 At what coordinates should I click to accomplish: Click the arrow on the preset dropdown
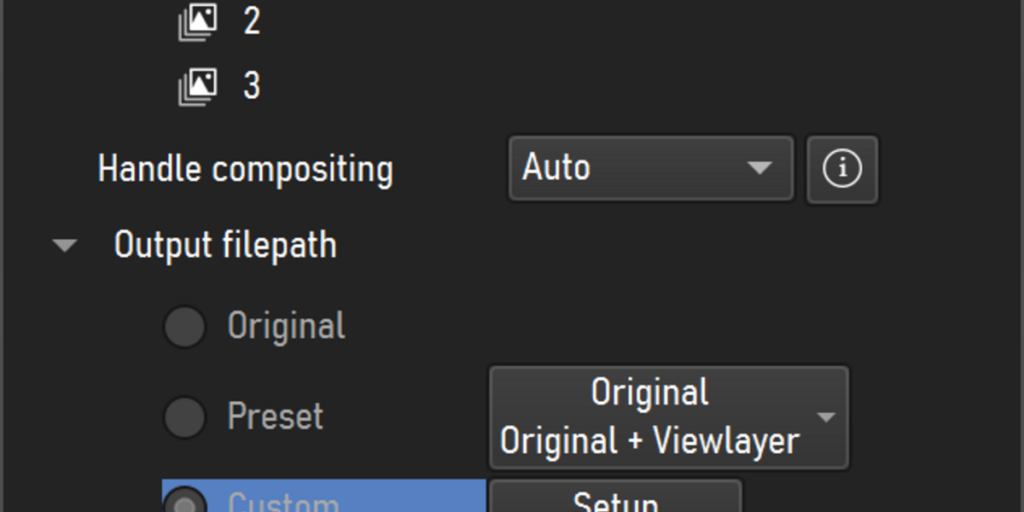pos(826,417)
